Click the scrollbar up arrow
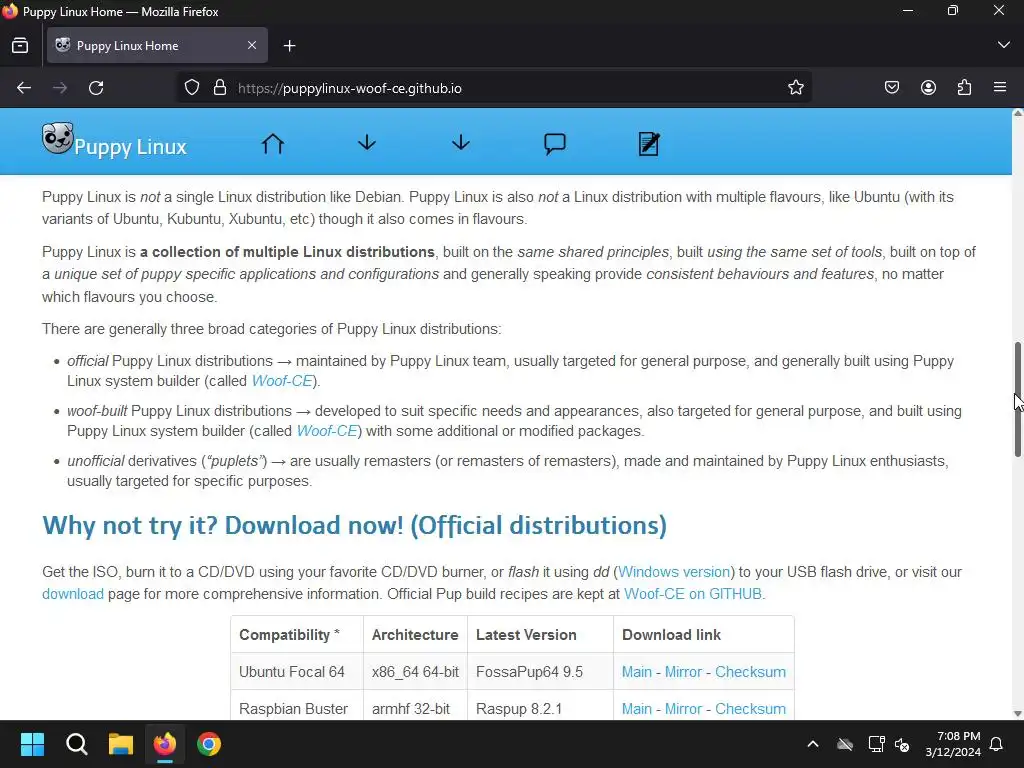This screenshot has width=1024, height=768. [x=1017, y=114]
